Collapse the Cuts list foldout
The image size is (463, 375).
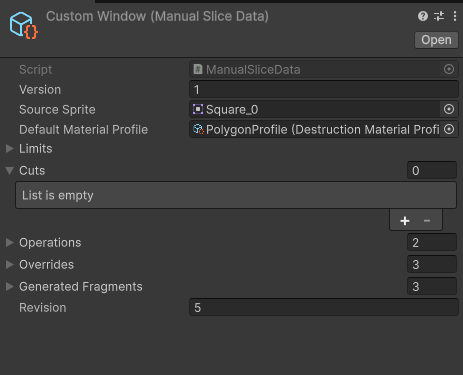10,171
